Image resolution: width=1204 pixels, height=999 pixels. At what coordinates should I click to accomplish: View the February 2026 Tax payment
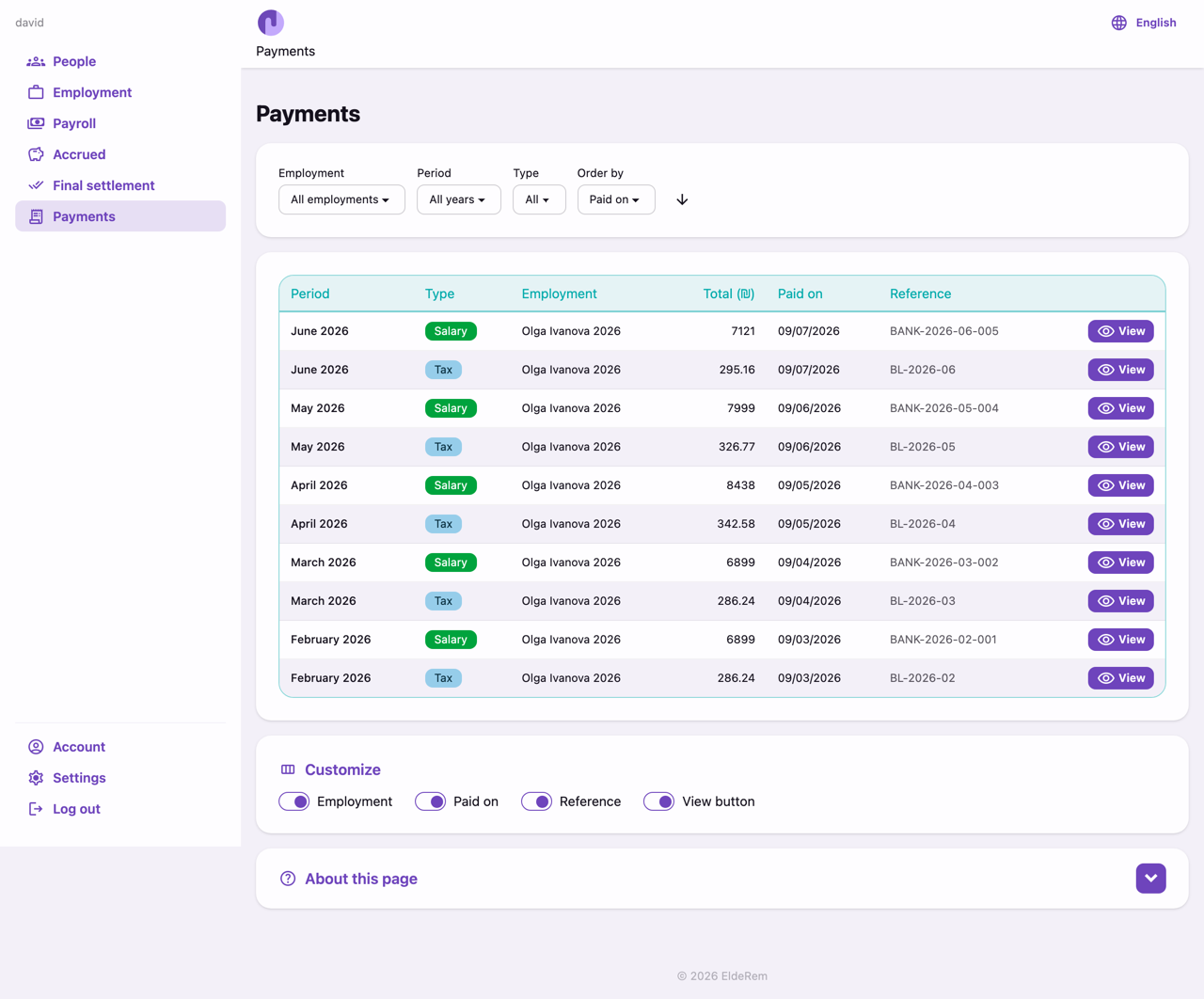1121,678
